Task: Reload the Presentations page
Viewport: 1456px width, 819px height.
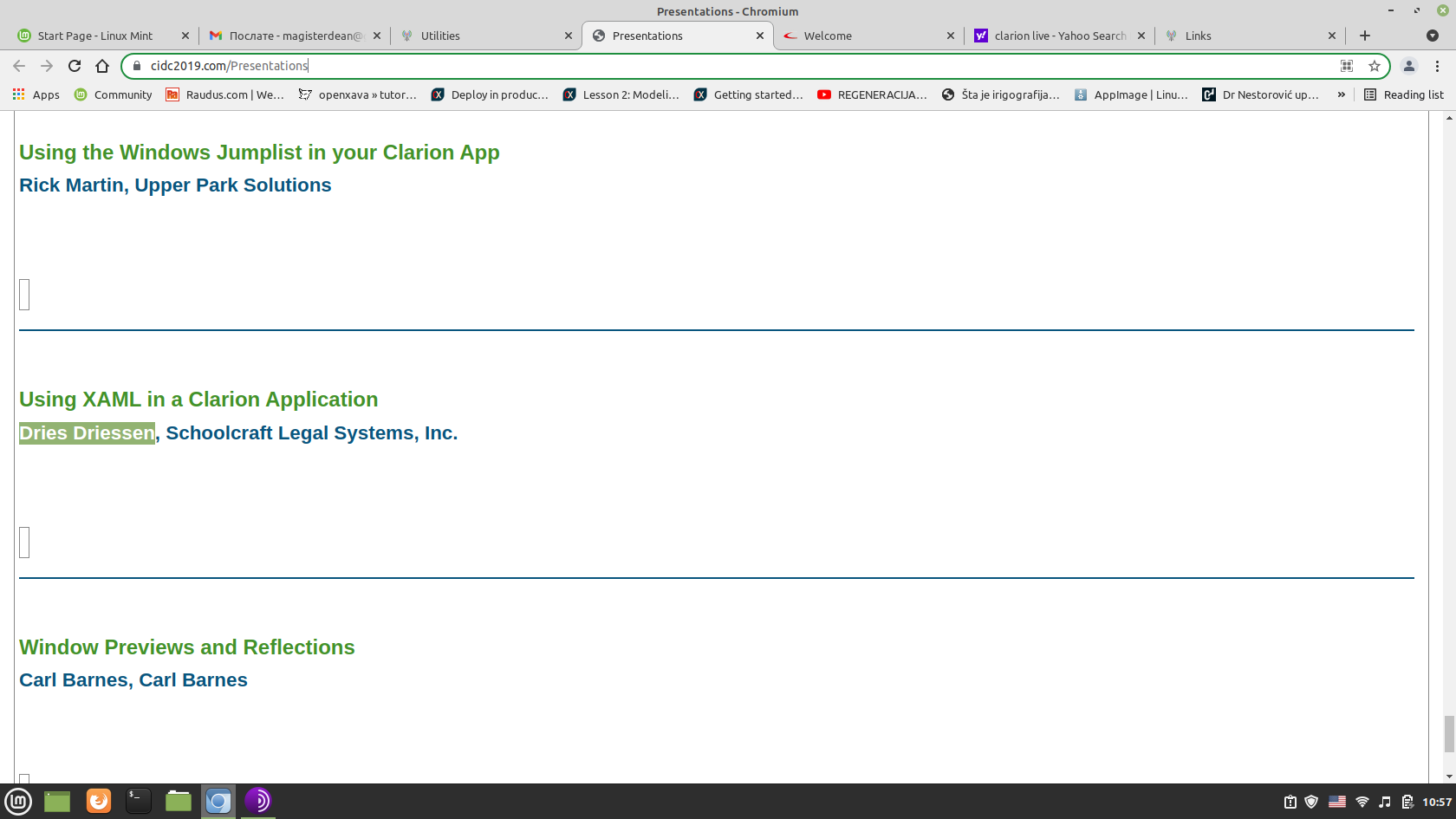Action: pos(74,66)
